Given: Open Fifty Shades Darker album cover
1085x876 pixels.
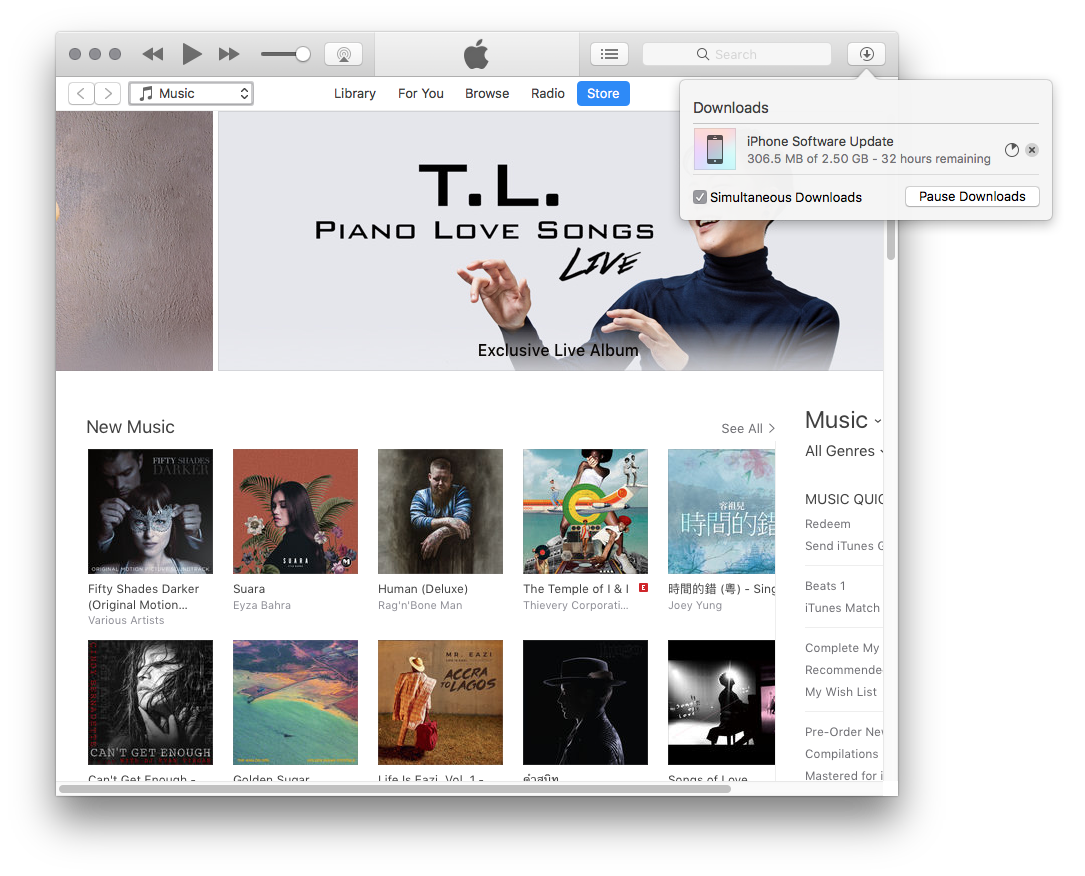Looking at the screenshot, I should click(x=150, y=511).
